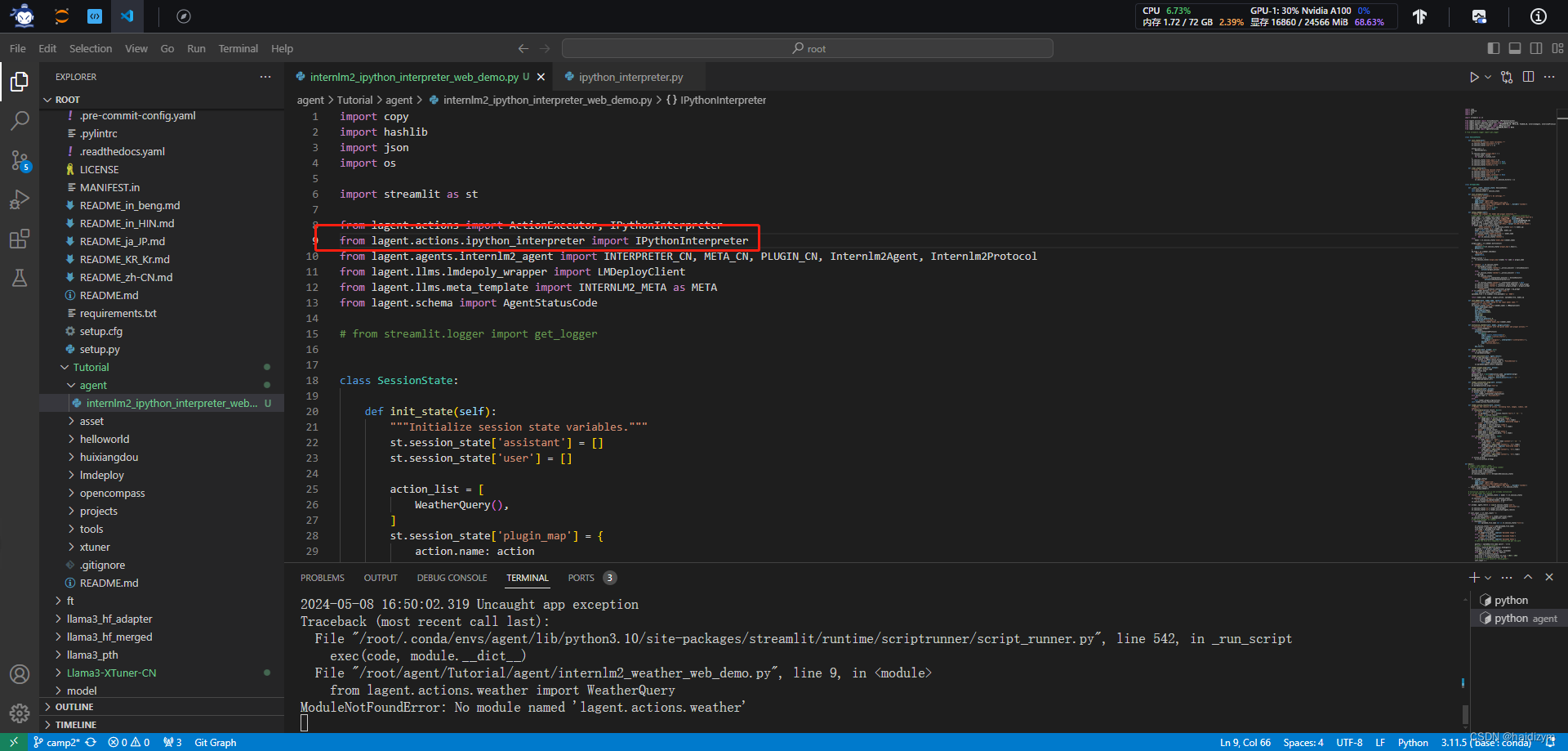The height and width of the screenshot is (751, 1568).
Task: Open the Testing flask view
Action: [x=20, y=278]
